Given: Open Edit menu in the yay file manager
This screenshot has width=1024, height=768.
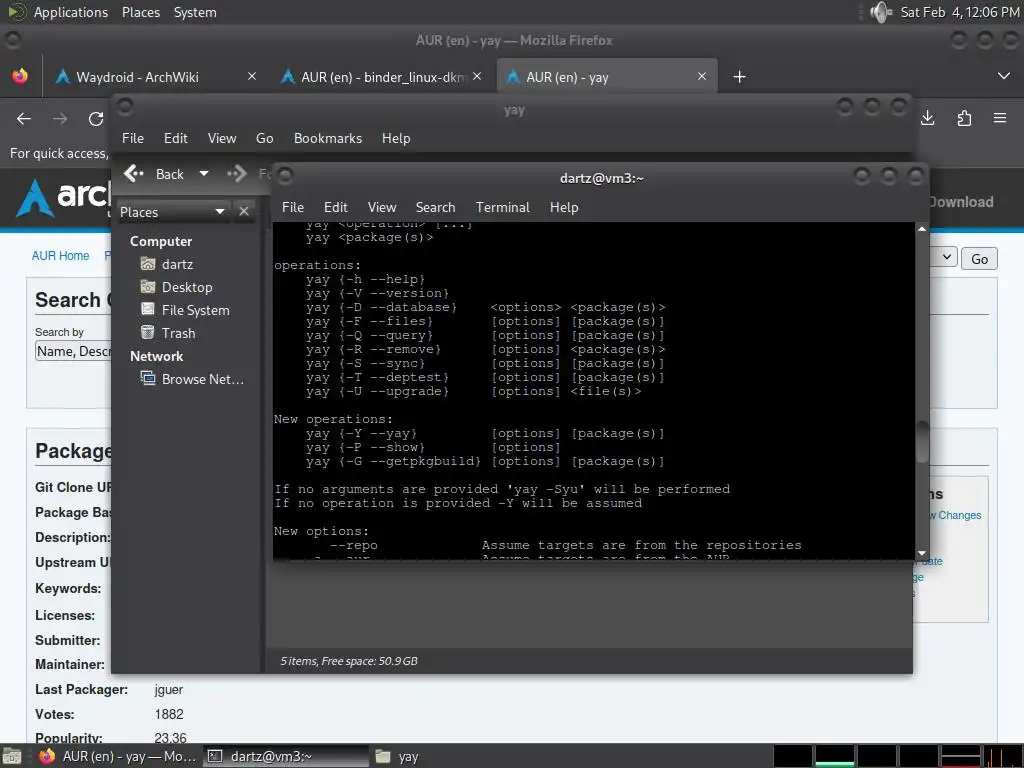Looking at the screenshot, I should click(x=176, y=138).
